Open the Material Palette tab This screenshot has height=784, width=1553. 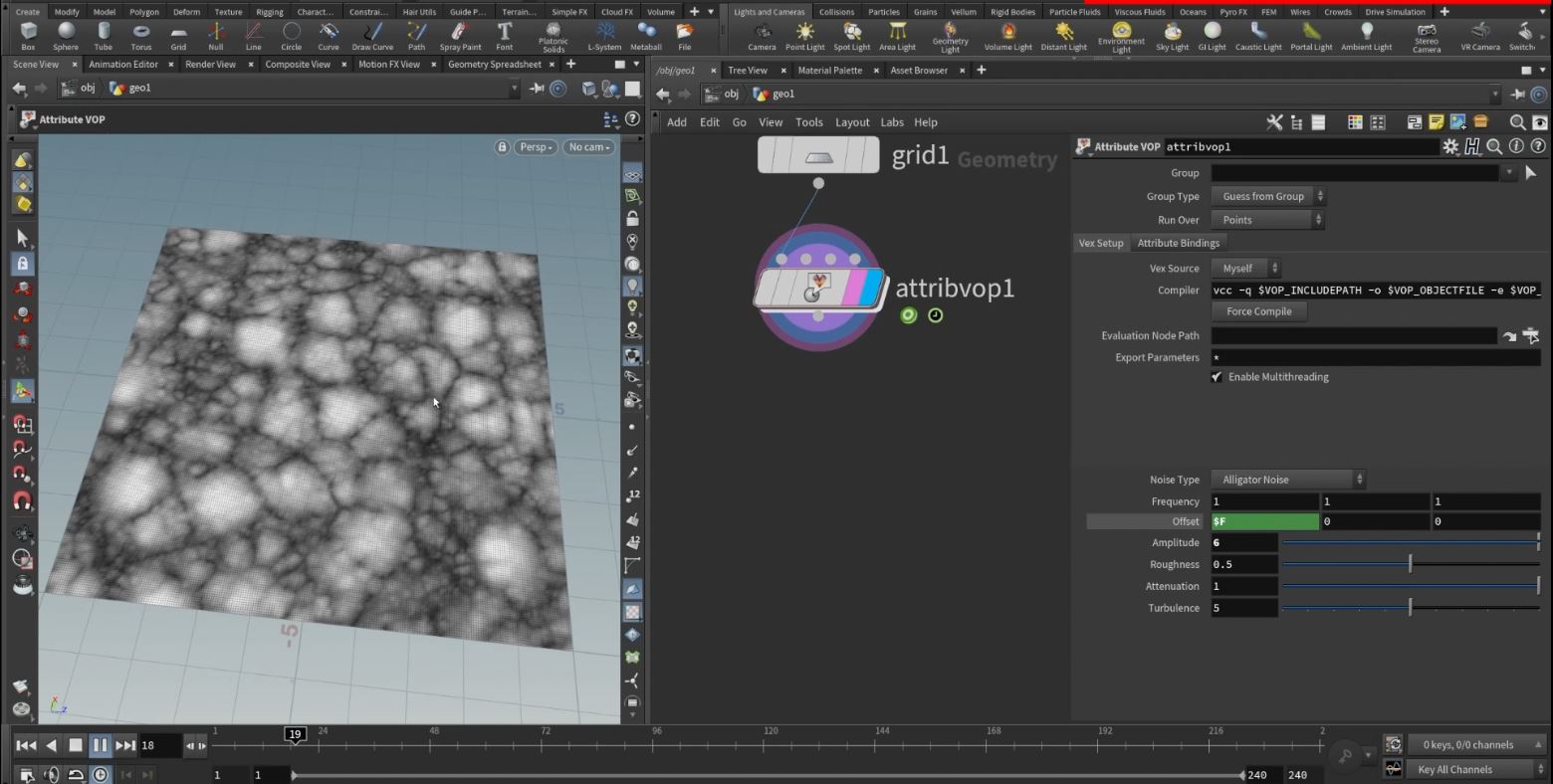[x=830, y=71]
